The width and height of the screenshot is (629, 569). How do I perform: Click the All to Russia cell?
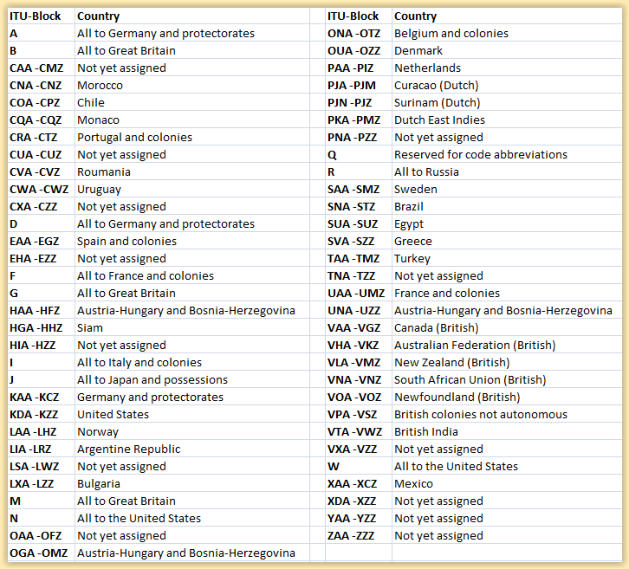click(x=426, y=172)
